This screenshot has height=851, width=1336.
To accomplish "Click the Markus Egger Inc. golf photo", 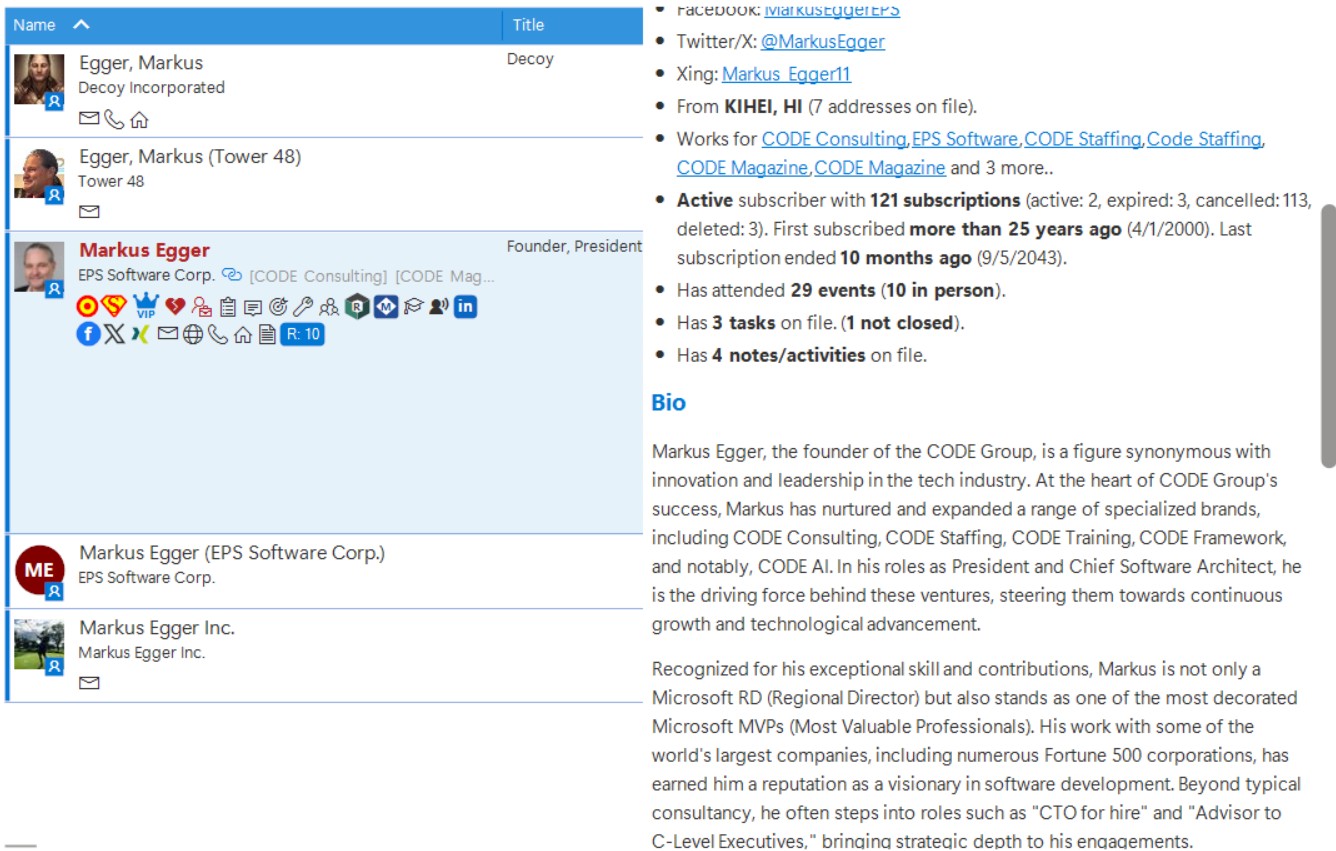I will pyautogui.click(x=39, y=646).
